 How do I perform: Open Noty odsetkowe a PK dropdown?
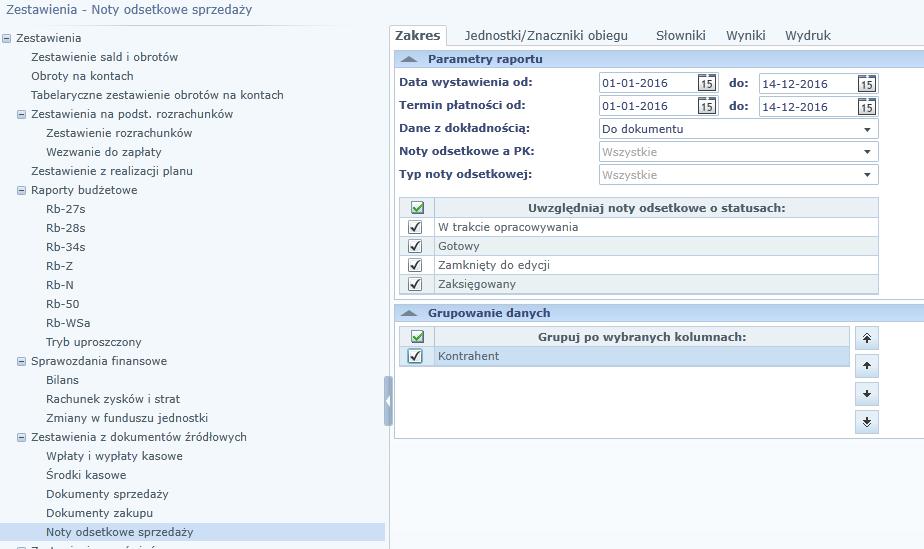(x=867, y=152)
